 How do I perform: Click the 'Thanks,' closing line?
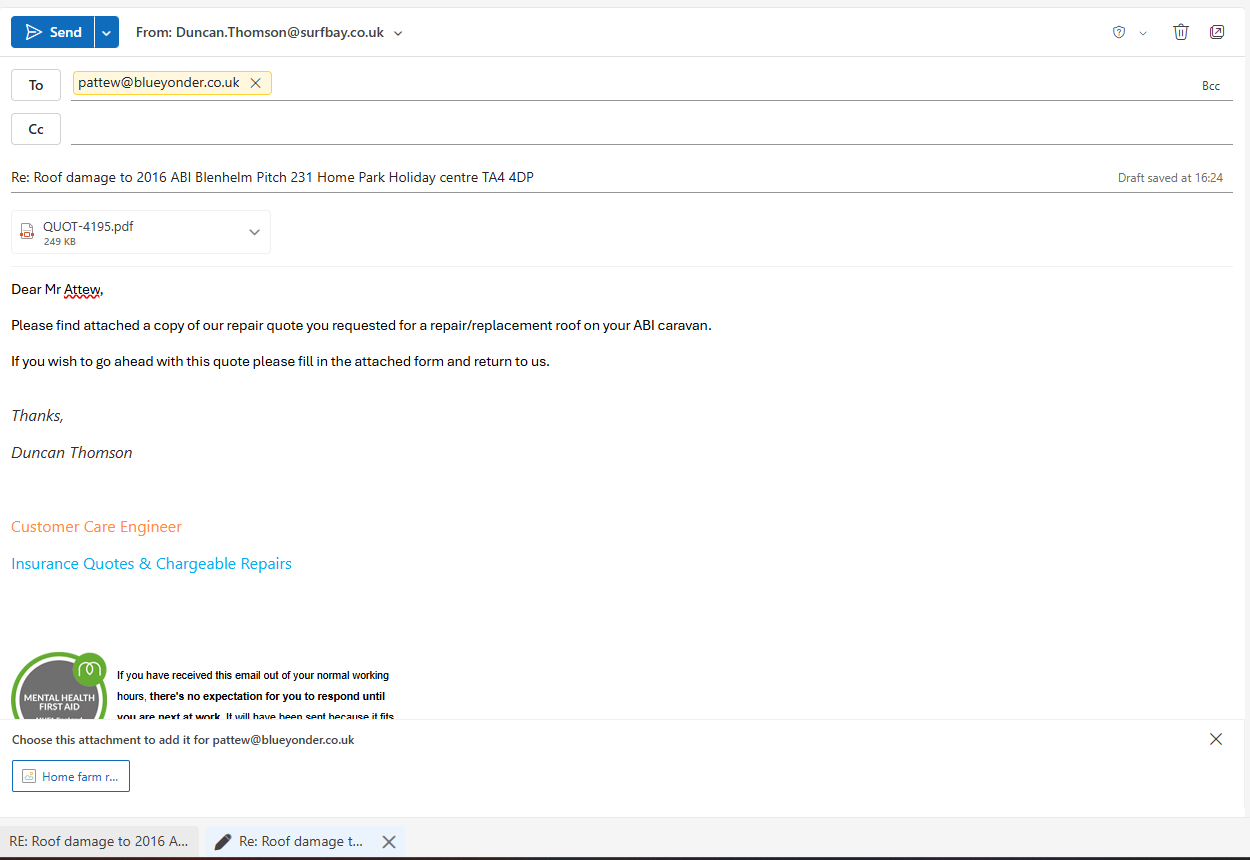pos(37,416)
